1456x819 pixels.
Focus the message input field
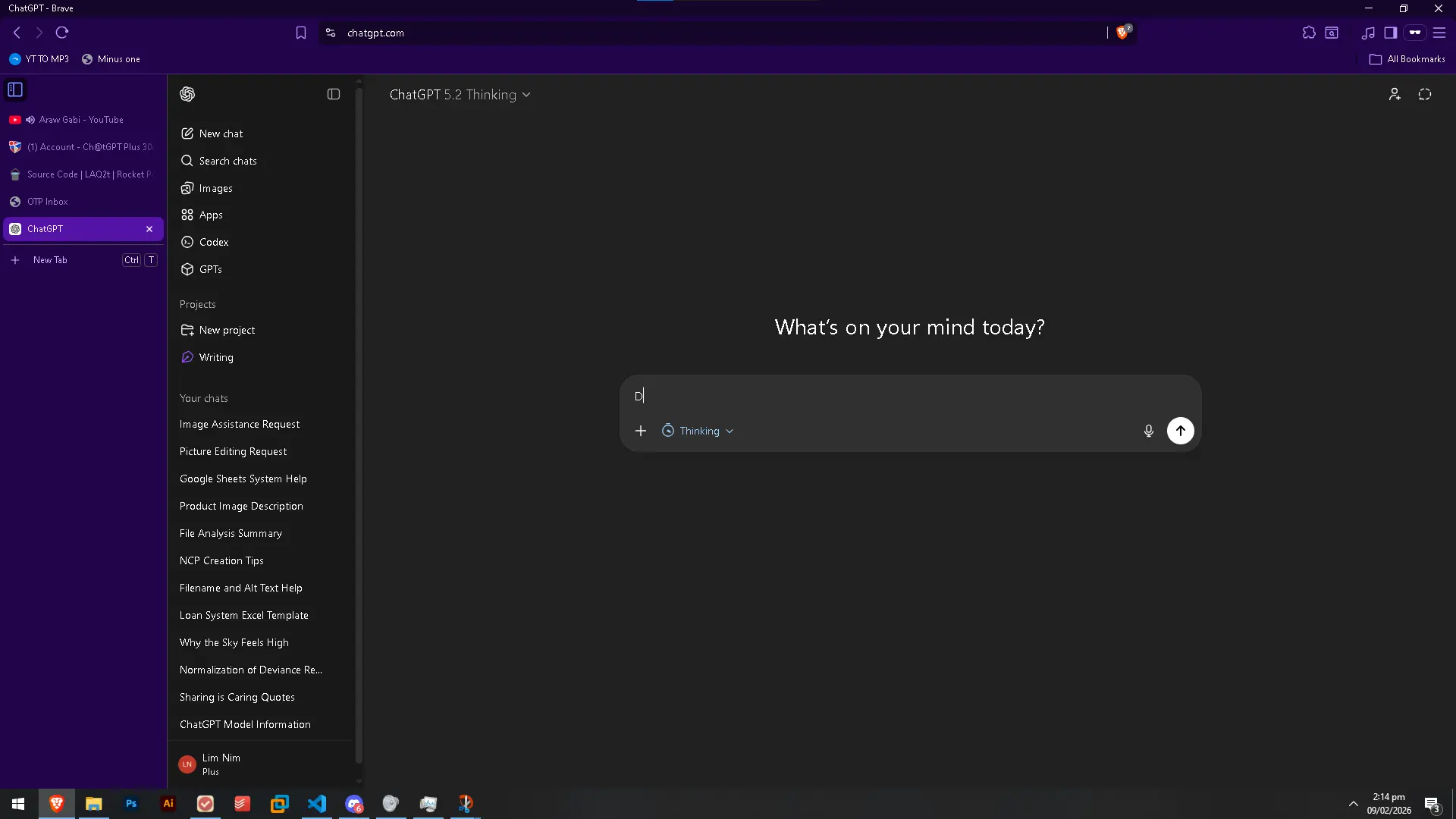[x=910, y=396]
